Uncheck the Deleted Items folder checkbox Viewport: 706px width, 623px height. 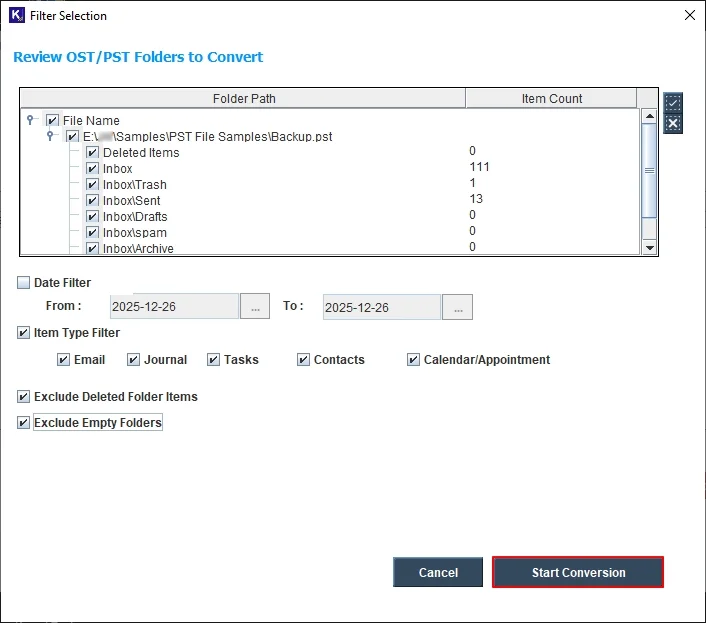coord(92,153)
